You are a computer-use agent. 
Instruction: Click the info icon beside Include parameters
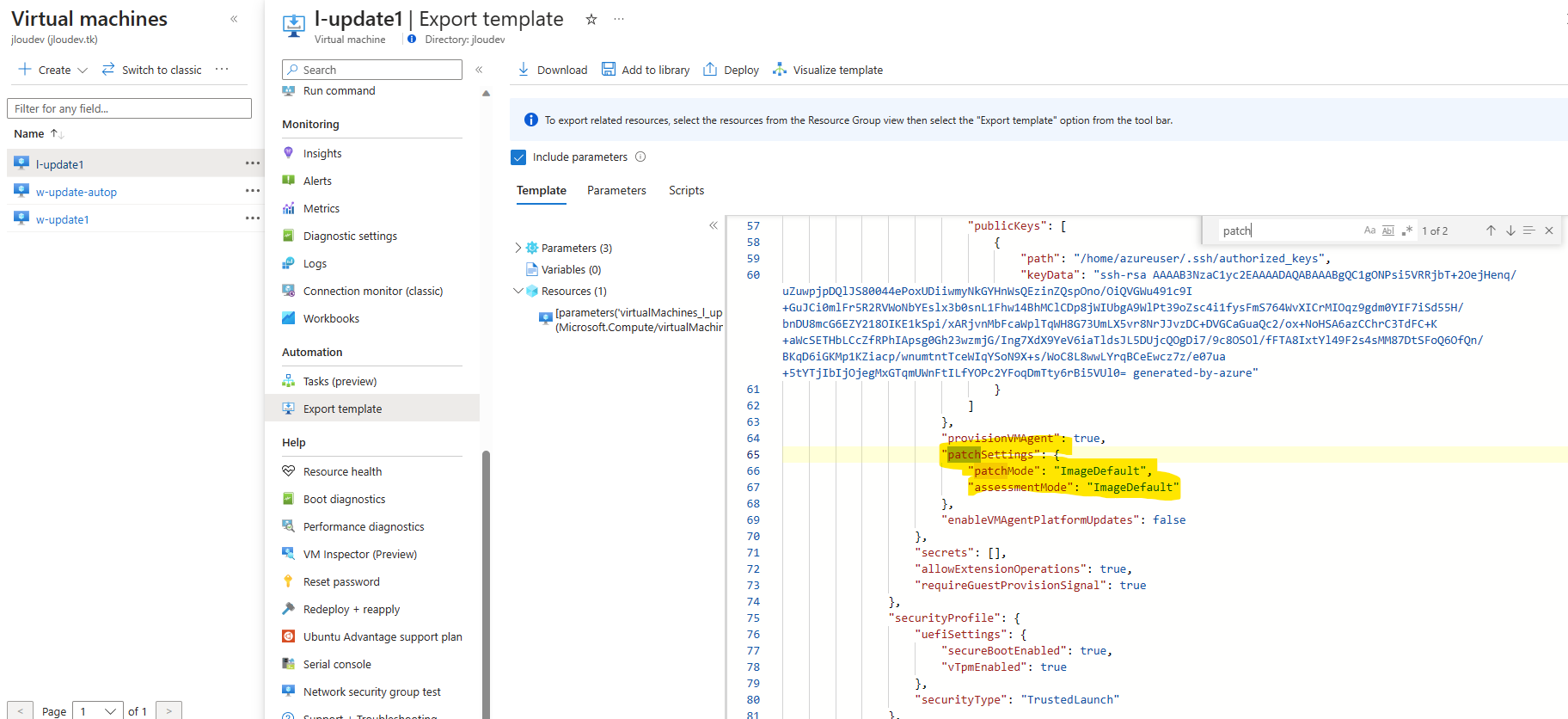640,157
